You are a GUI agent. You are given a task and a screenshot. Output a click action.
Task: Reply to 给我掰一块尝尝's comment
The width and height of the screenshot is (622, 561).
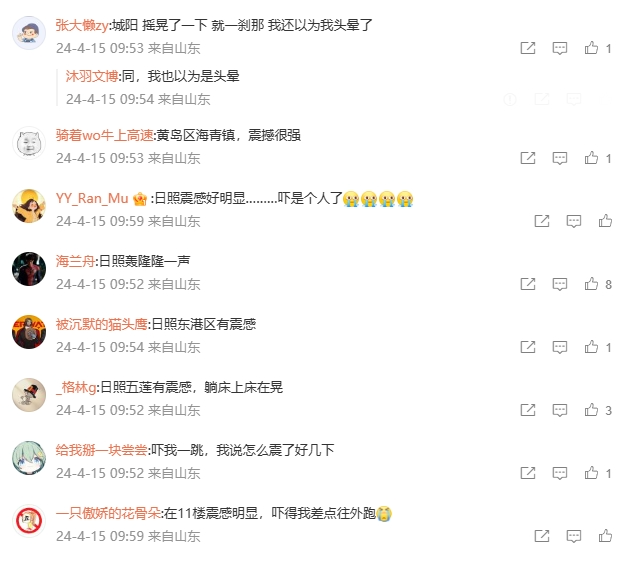559,473
